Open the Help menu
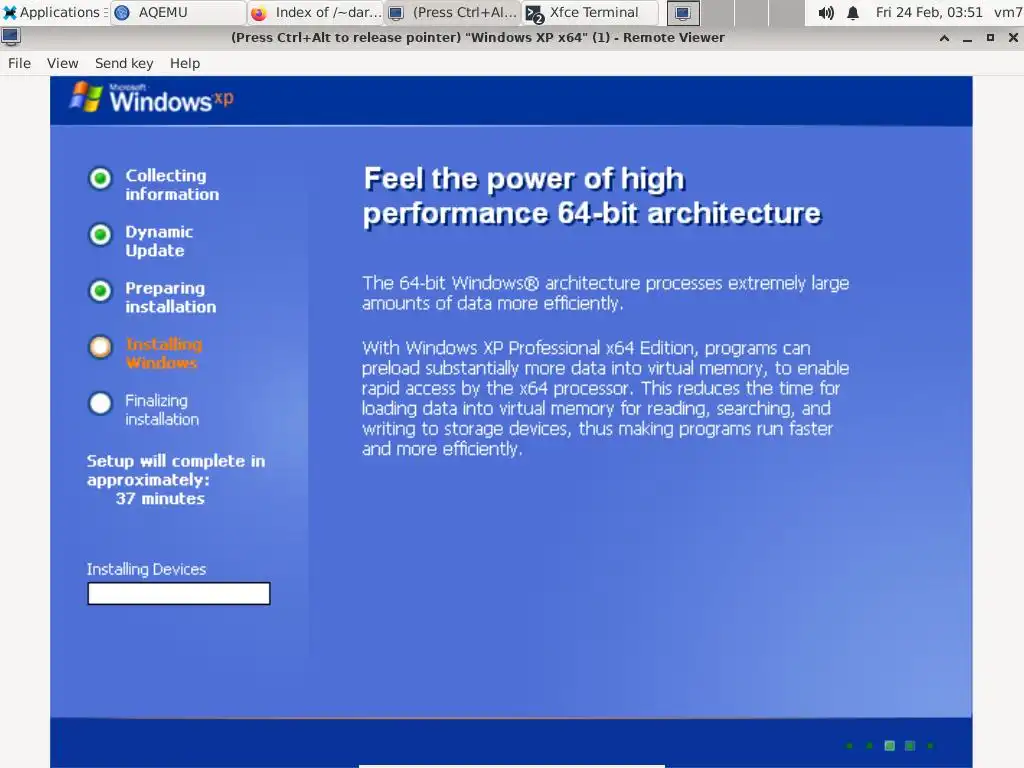The height and width of the screenshot is (768, 1024). [x=185, y=63]
